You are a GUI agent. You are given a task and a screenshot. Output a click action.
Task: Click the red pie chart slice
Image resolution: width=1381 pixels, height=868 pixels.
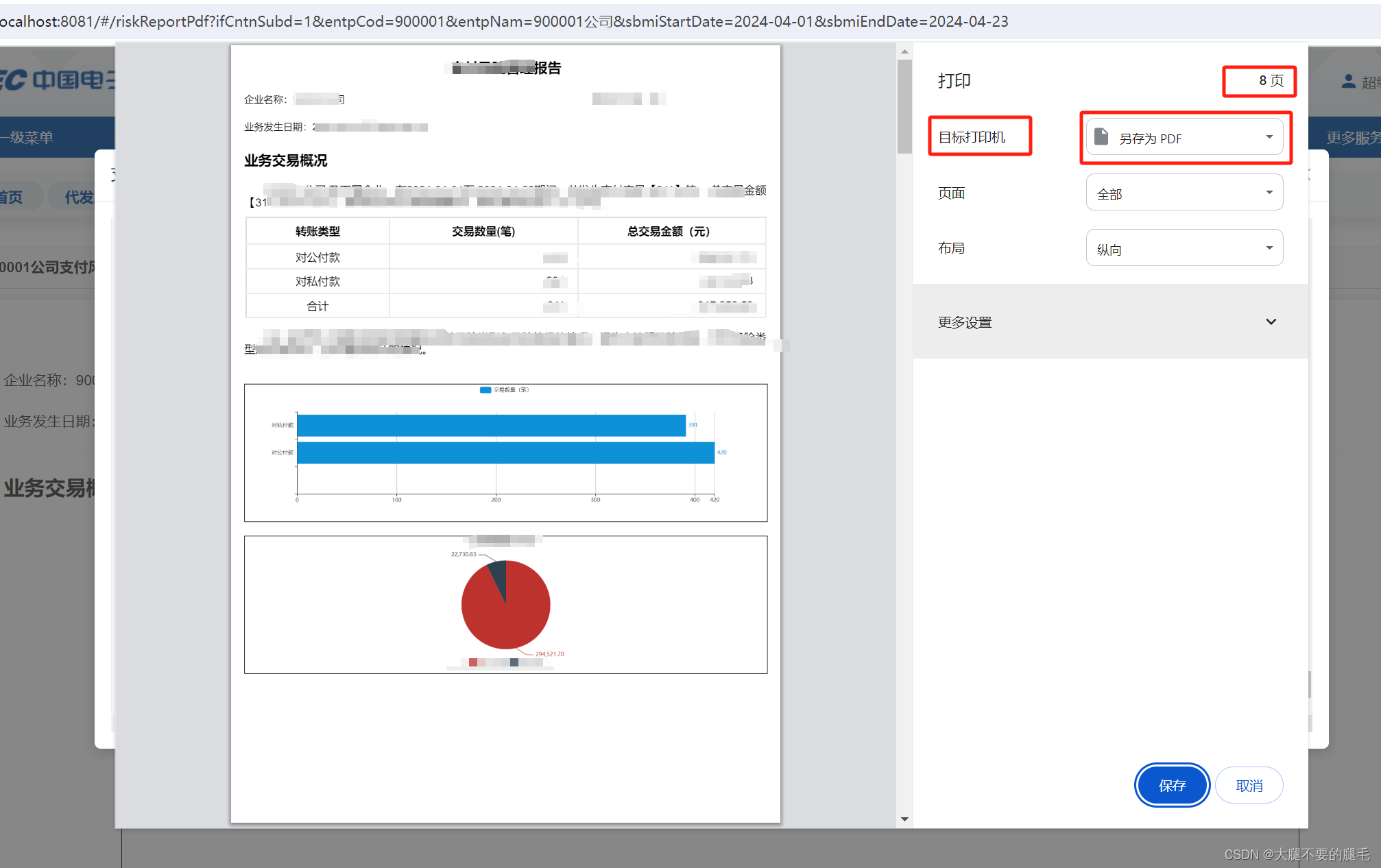pos(507,617)
